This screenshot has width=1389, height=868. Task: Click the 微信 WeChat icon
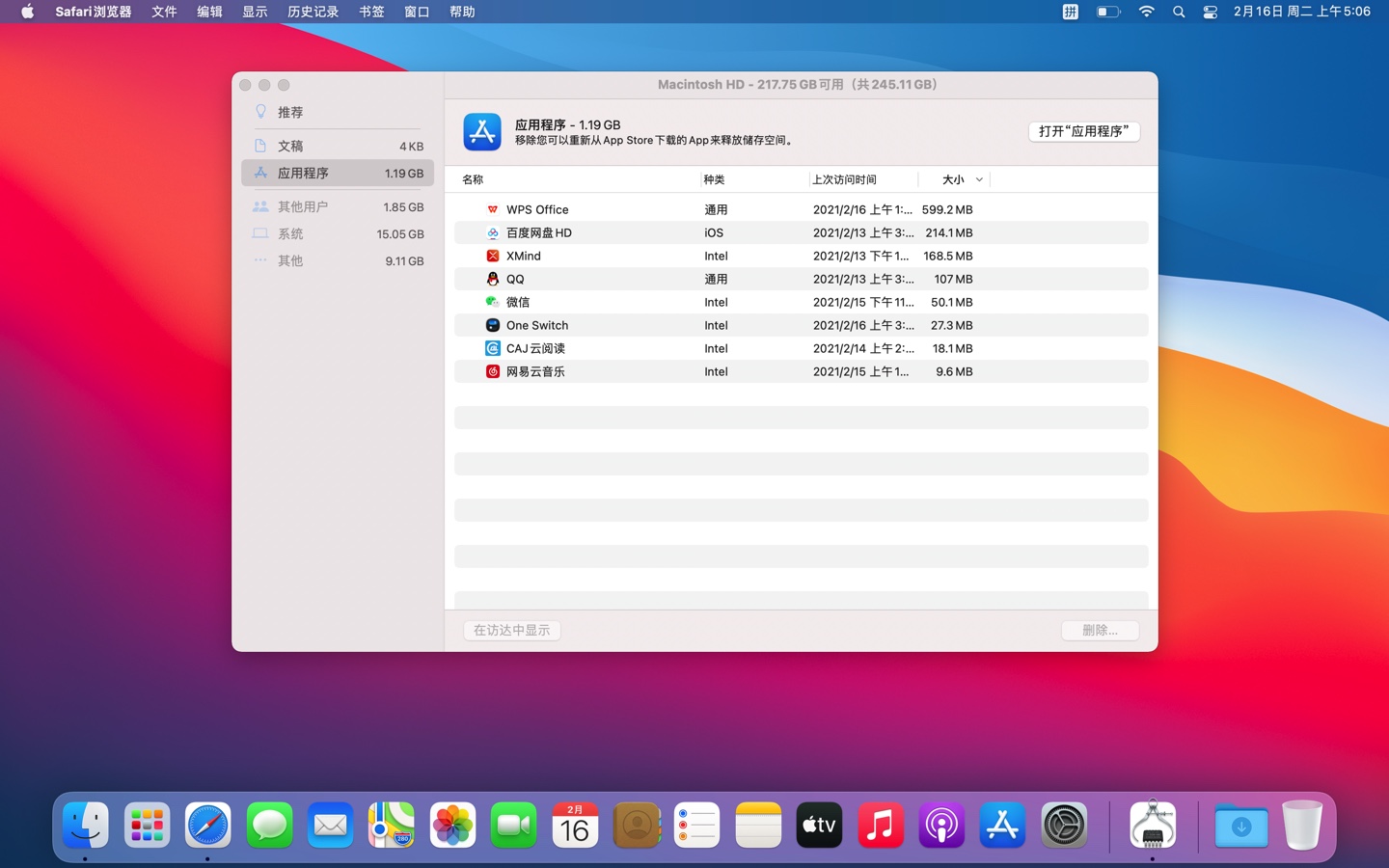[492, 302]
